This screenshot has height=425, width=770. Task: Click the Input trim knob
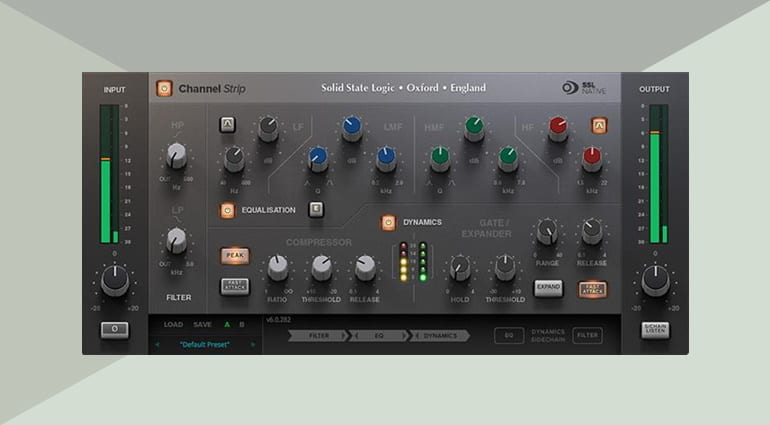coord(115,281)
